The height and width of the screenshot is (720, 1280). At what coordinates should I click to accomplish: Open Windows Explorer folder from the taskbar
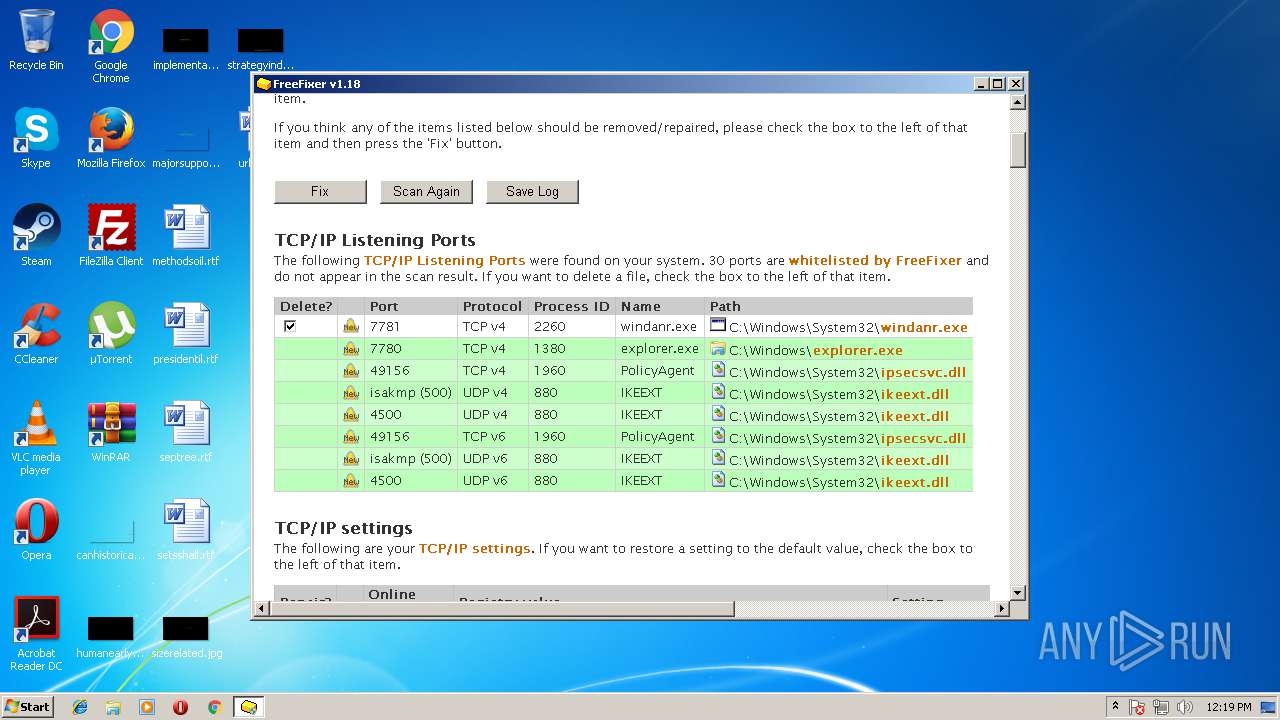click(x=113, y=707)
